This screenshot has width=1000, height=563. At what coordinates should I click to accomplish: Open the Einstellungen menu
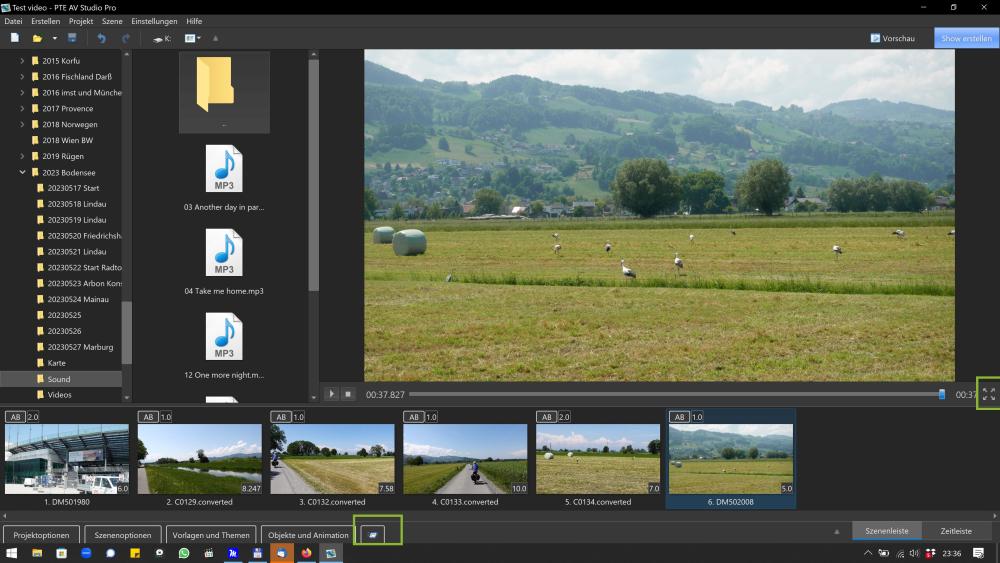pyautogui.click(x=154, y=21)
